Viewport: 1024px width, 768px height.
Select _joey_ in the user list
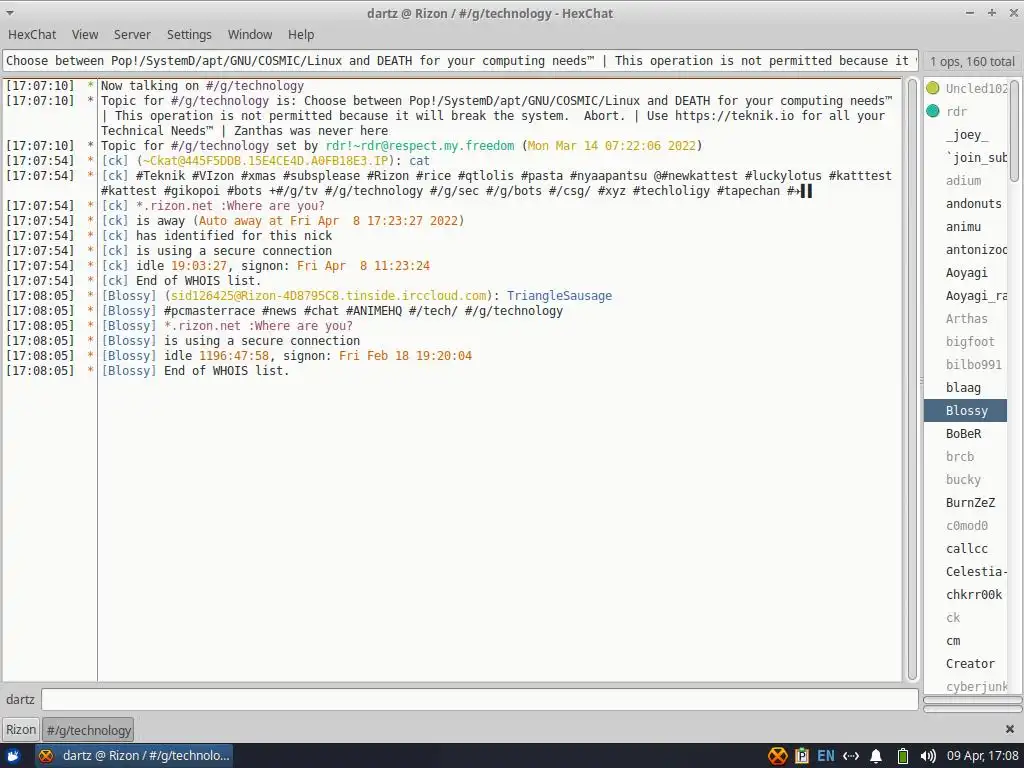pyautogui.click(x=966, y=135)
